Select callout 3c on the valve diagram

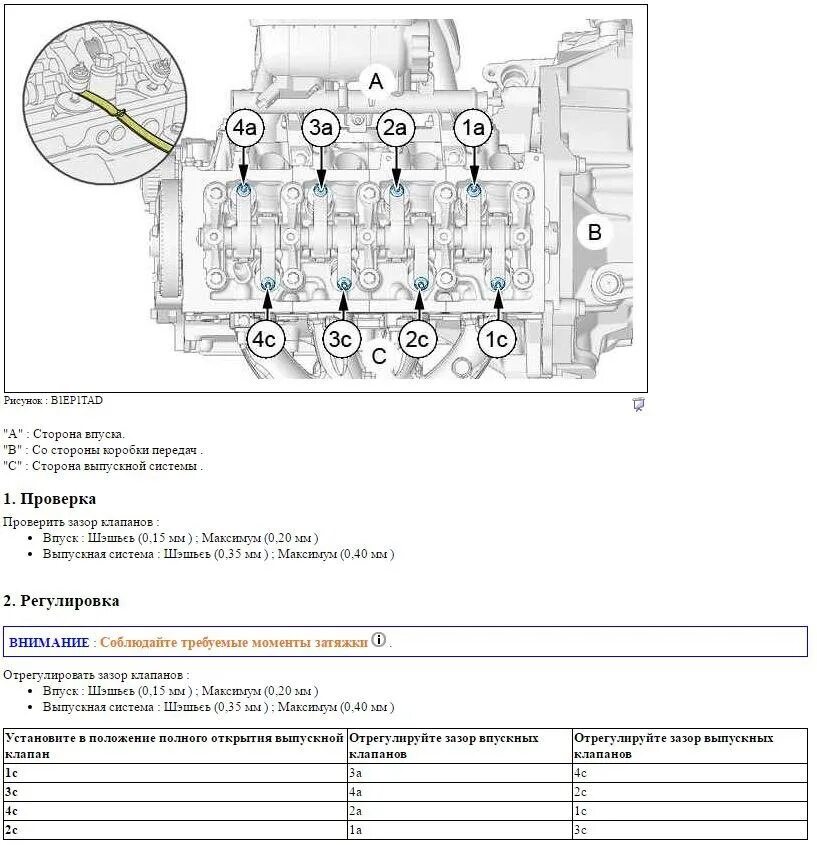pyautogui.click(x=341, y=339)
